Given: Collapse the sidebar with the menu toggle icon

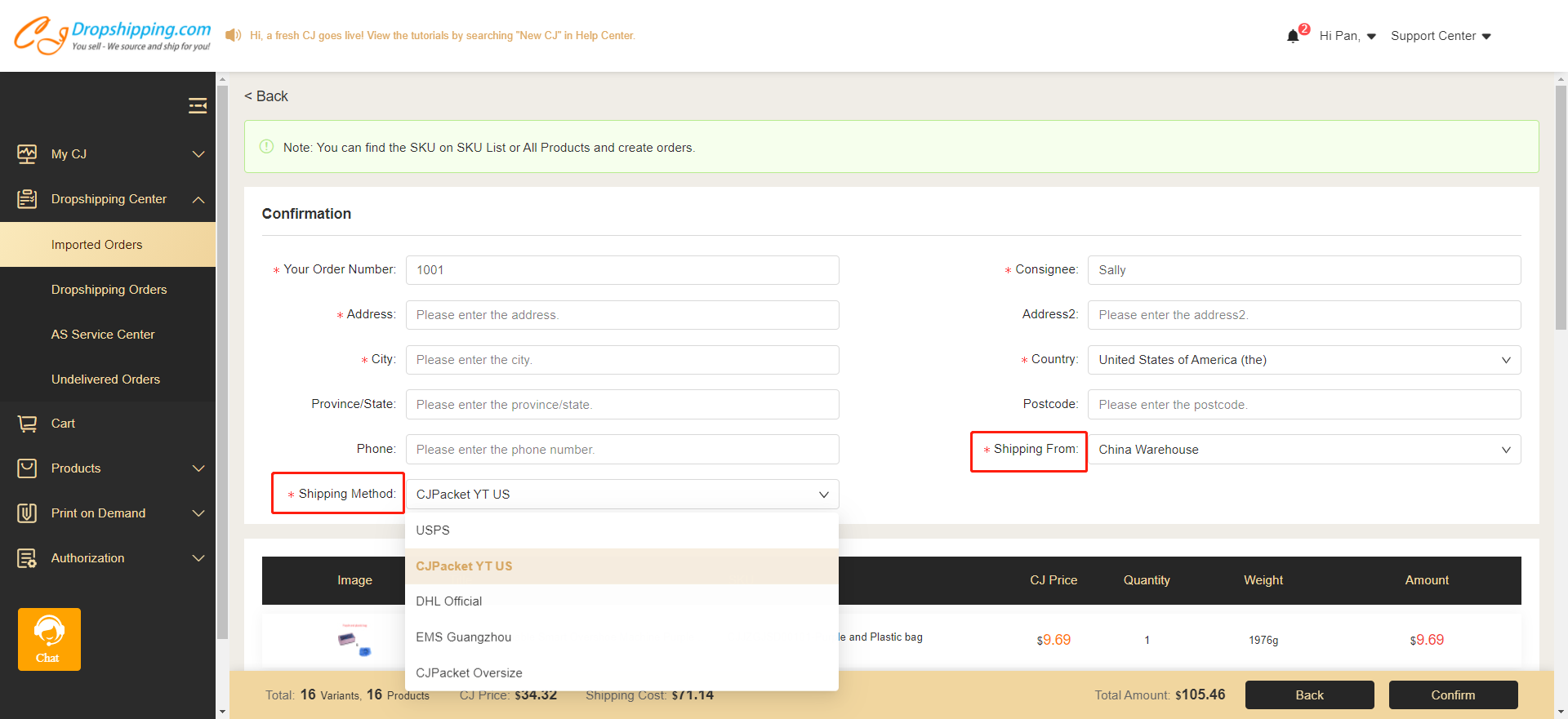Looking at the screenshot, I should pyautogui.click(x=198, y=105).
